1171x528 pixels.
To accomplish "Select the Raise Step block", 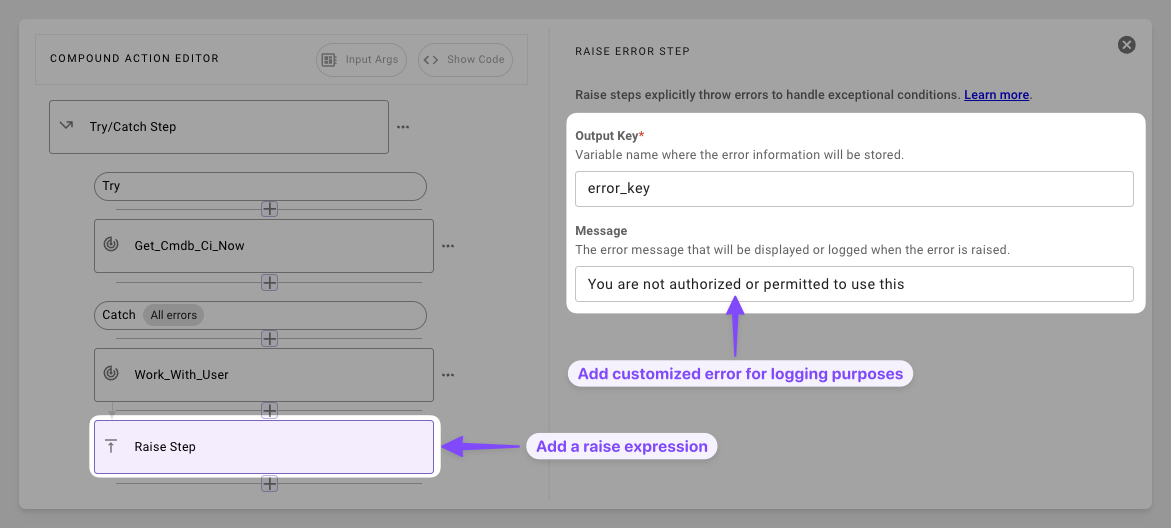I will pos(264,447).
